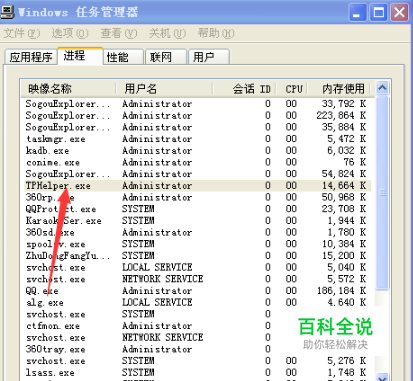Viewport: 413px width, 381px height.
Task: Select the kadb.exe process row
Action: (x=197, y=150)
